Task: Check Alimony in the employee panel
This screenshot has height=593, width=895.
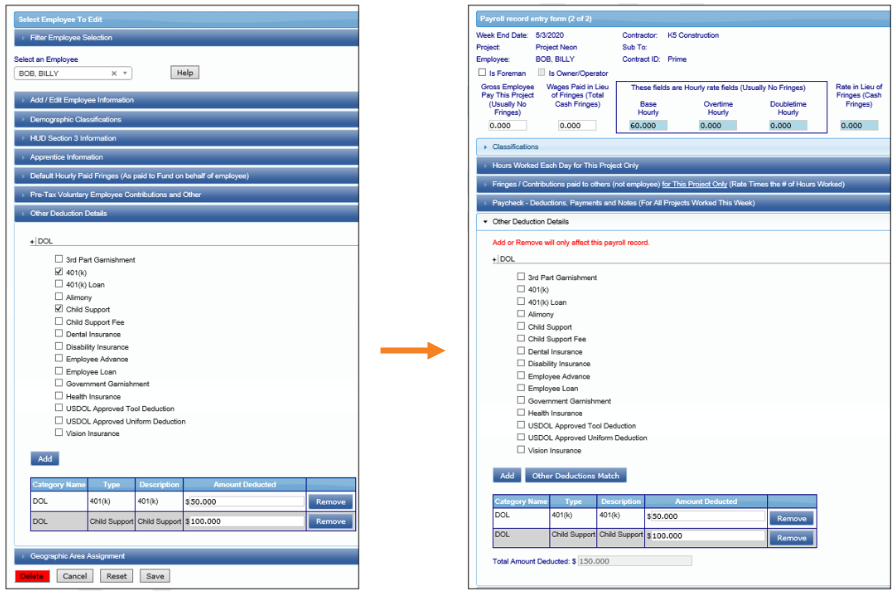Action: [59, 296]
